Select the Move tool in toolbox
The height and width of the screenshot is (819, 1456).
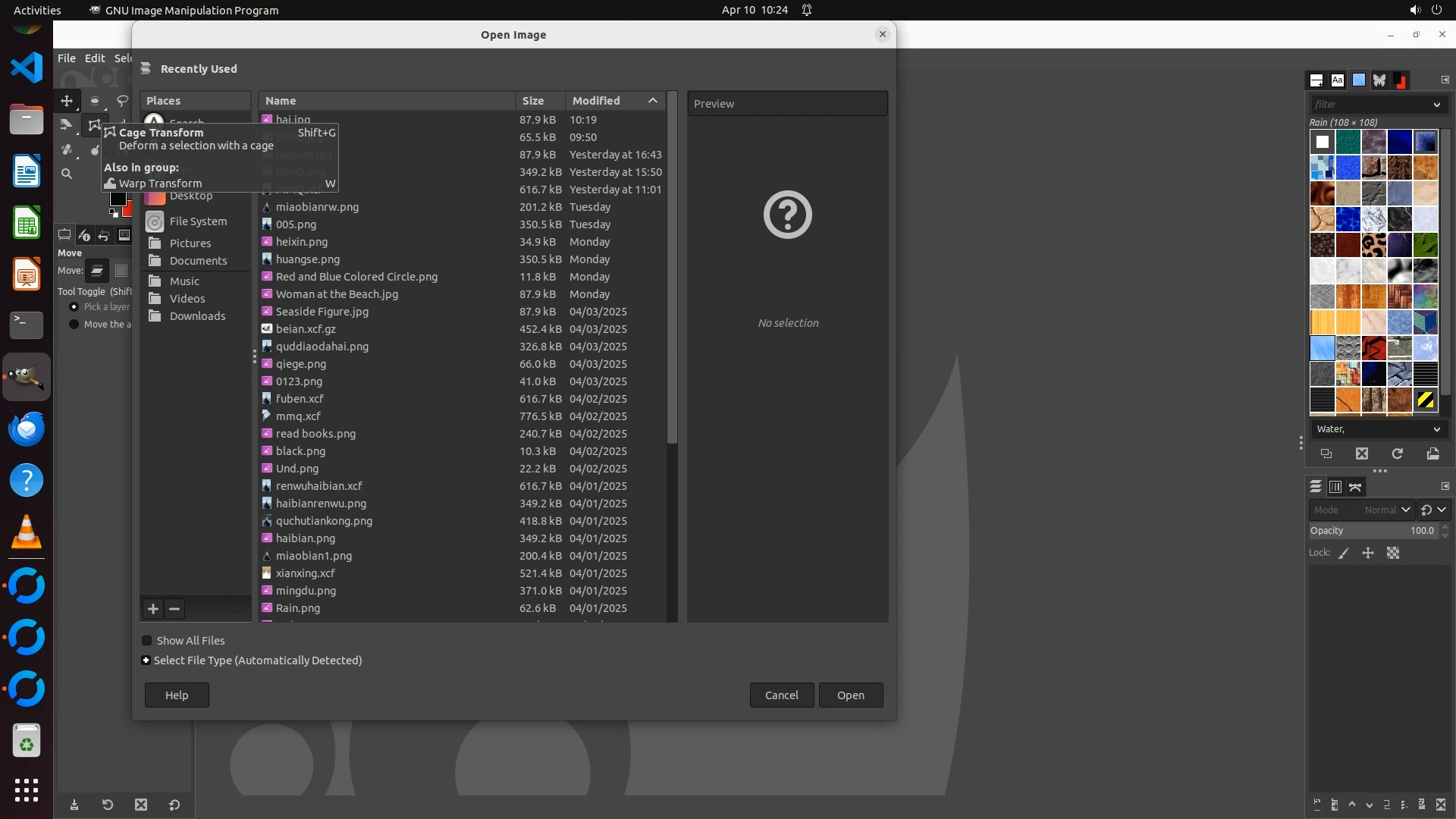click(x=67, y=101)
